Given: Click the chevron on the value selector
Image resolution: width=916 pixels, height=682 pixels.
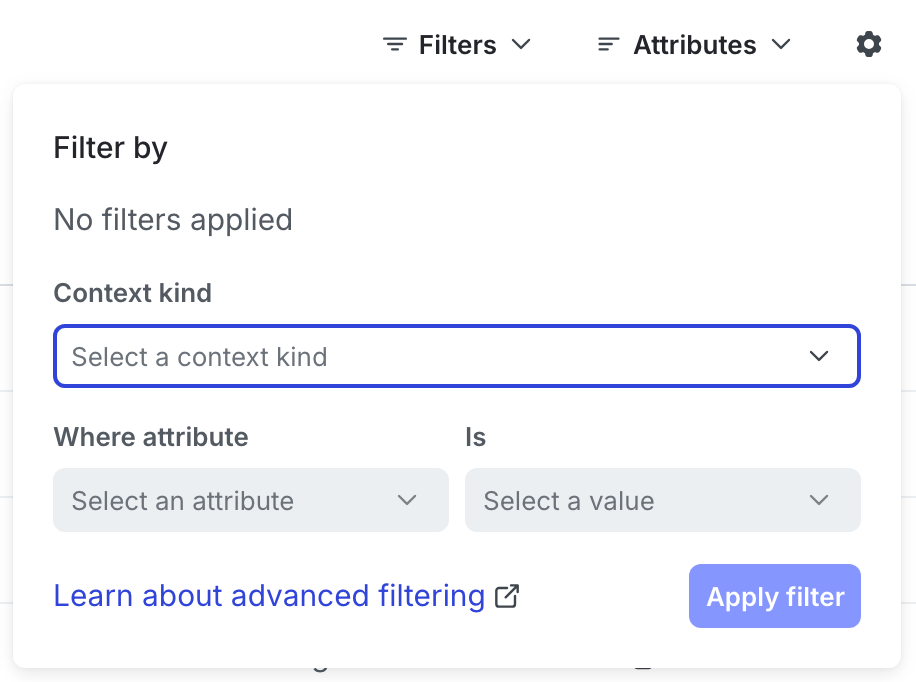Looking at the screenshot, I should (819, 500).
